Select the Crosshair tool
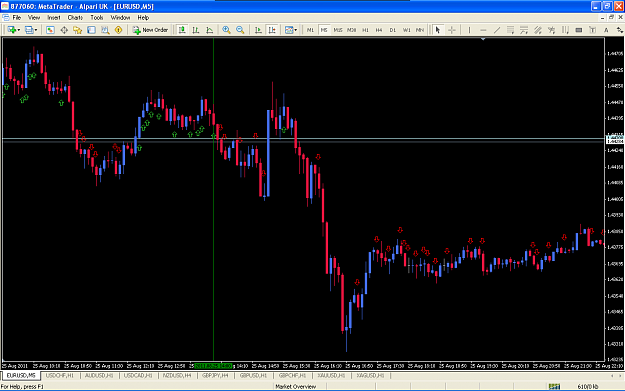This screenshot has width=625, height=391. click(452, 30)
